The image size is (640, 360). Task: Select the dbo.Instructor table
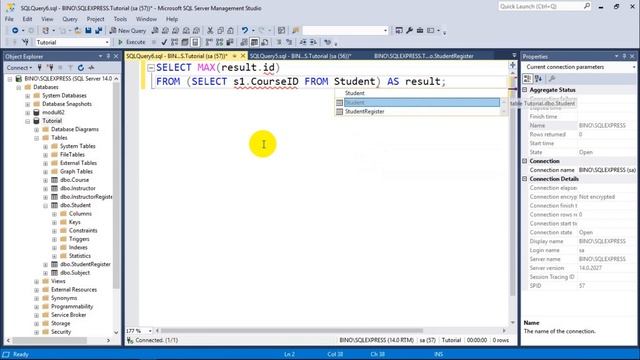click(x=78, y=189)
